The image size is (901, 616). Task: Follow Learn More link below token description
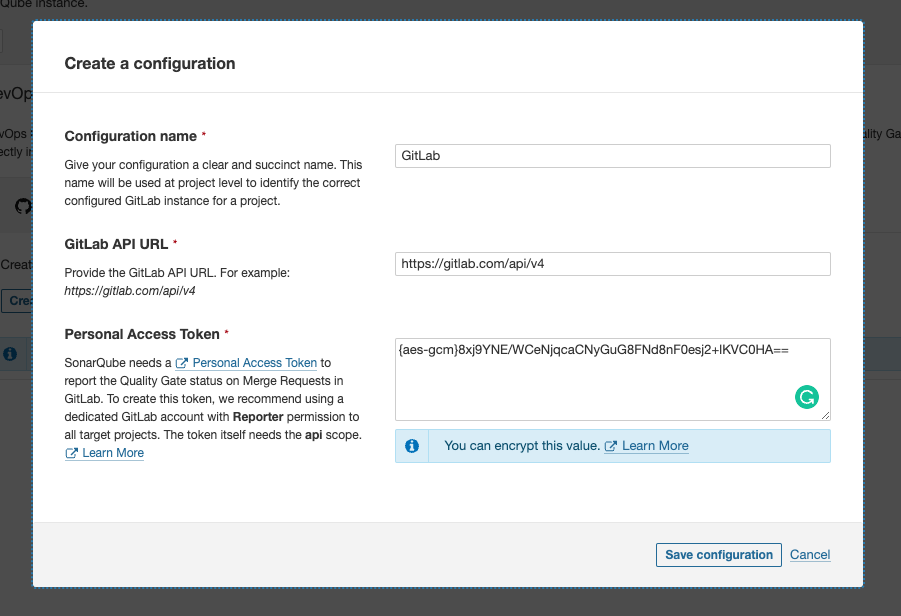(113, 454)
